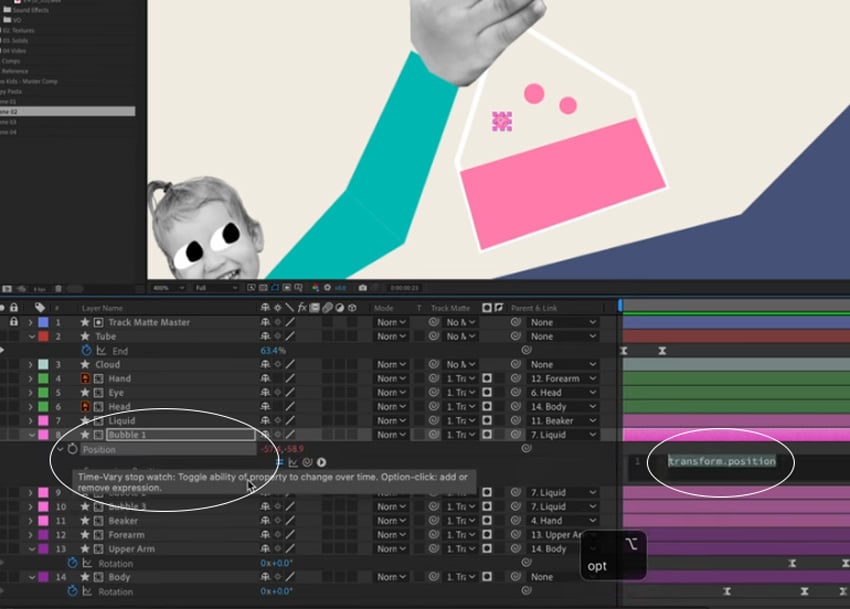Click the red label swatch of Tube layer

click(43, 336)
